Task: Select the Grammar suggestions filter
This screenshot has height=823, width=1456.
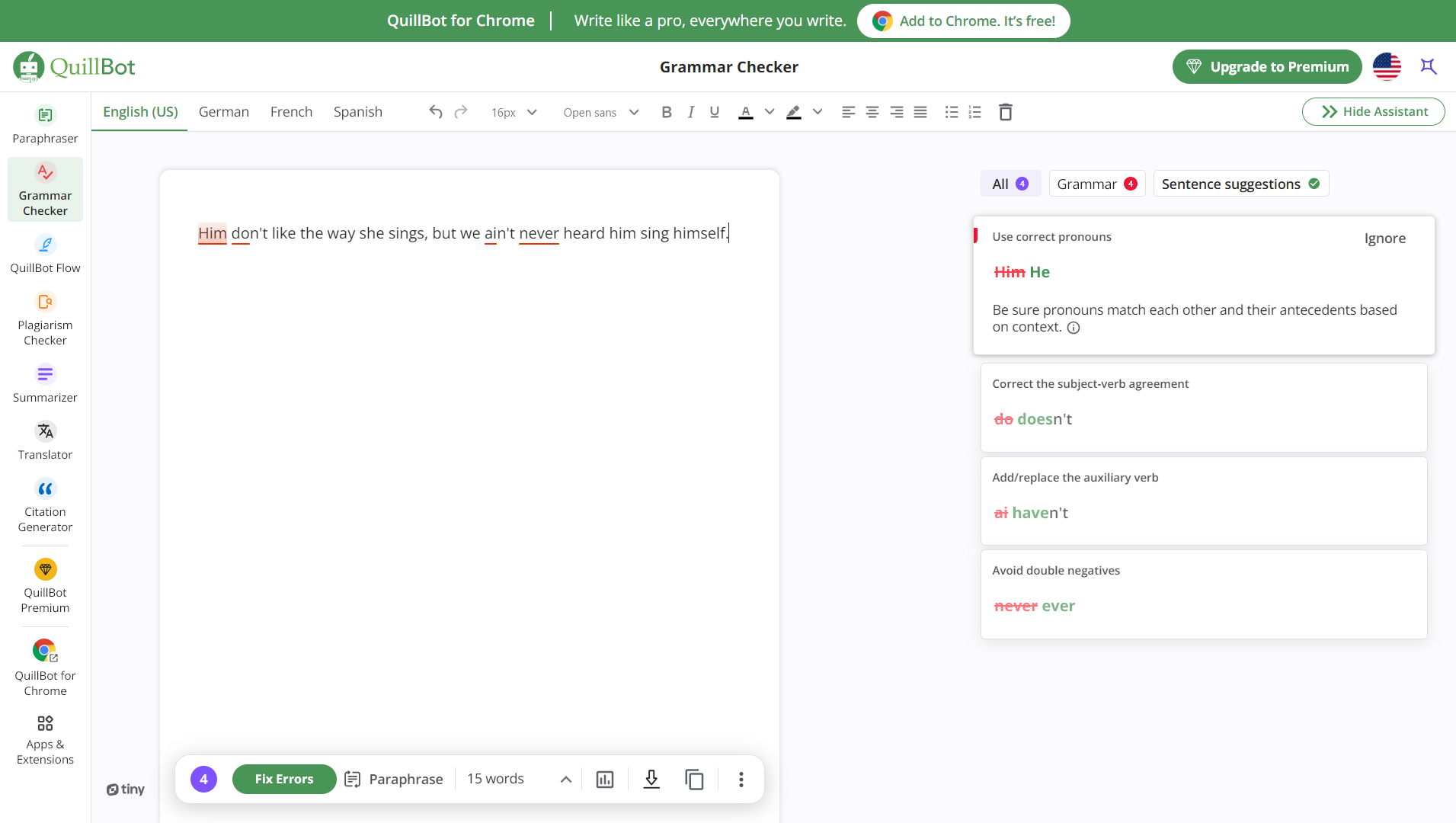Action: pyautogui.click(x=1096, y=184)
